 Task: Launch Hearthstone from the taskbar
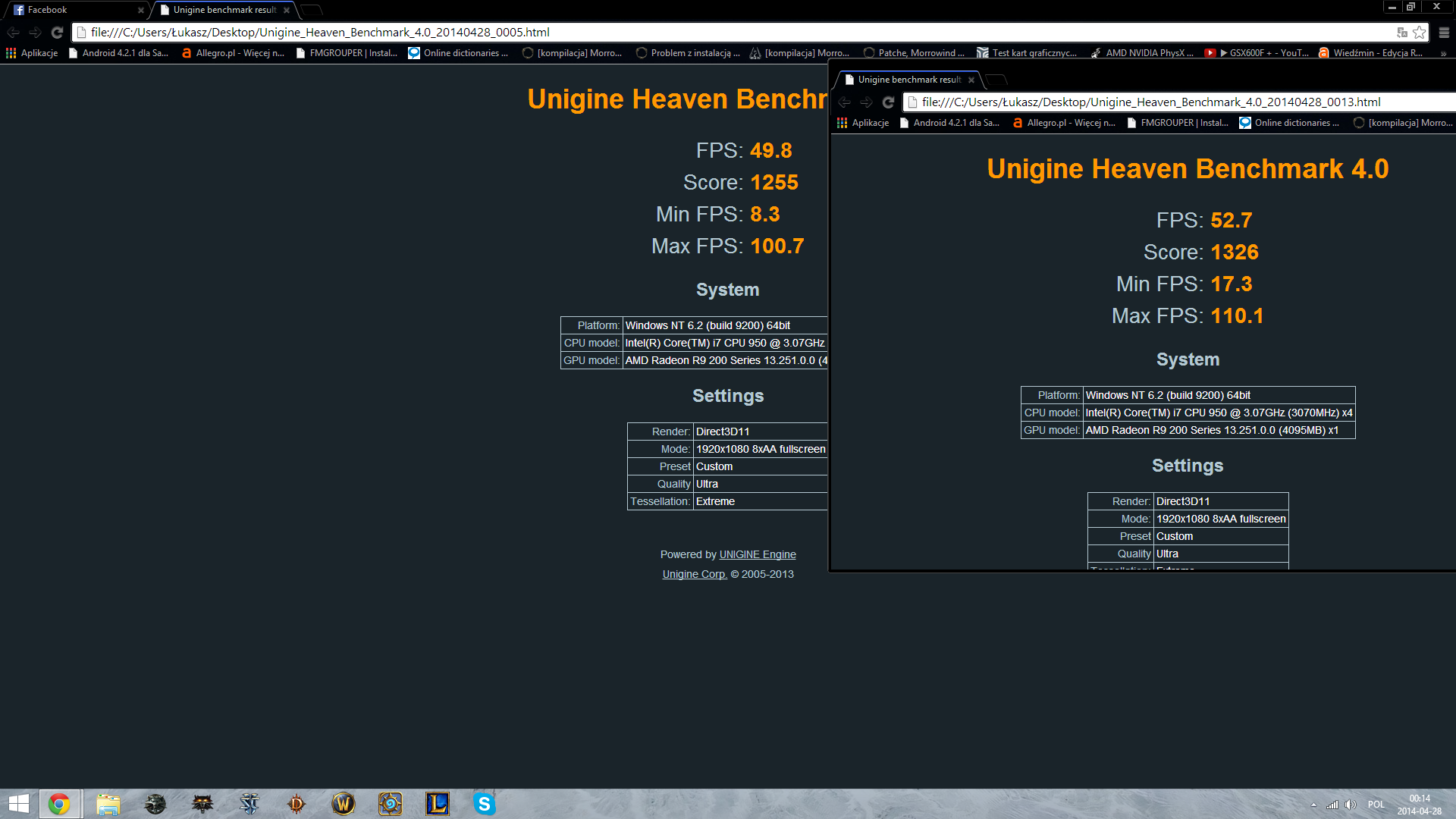[390, 804]
